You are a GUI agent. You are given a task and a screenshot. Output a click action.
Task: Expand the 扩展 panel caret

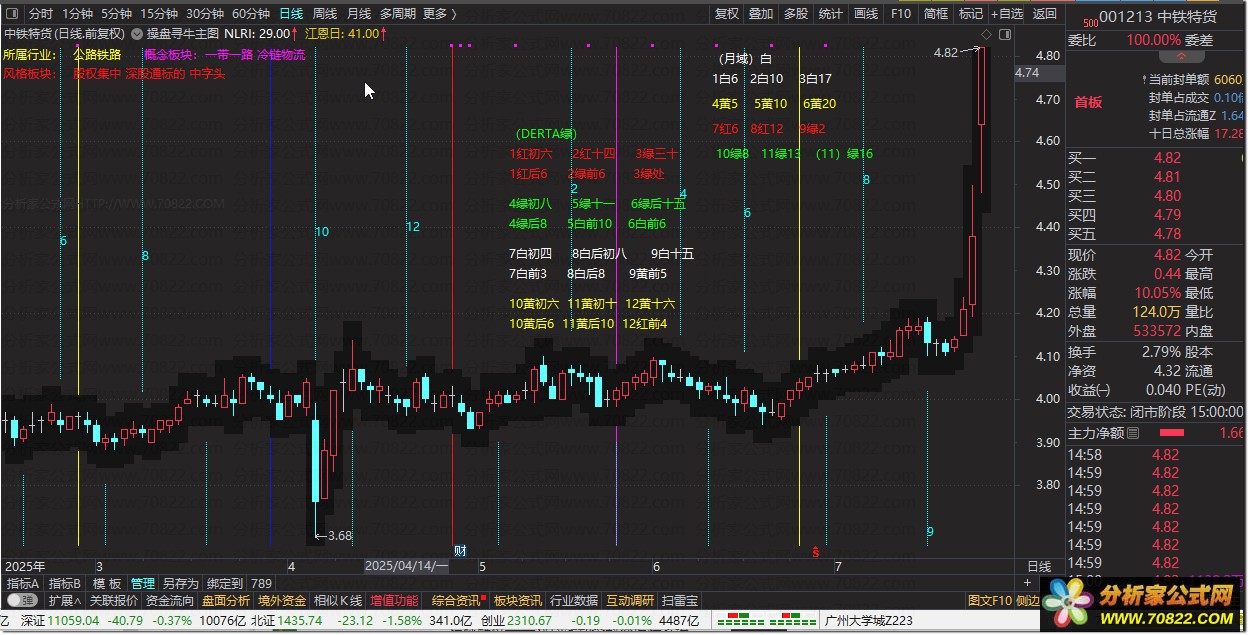(65, 600)
